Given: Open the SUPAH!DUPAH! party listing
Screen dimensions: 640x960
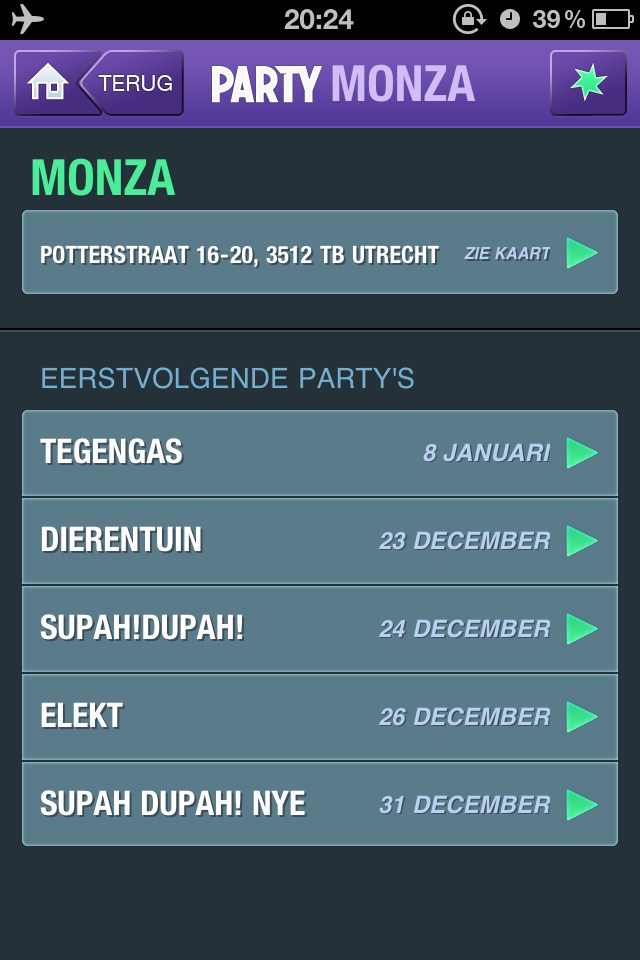Looking at the screenshot, I should tap(142, 629).
